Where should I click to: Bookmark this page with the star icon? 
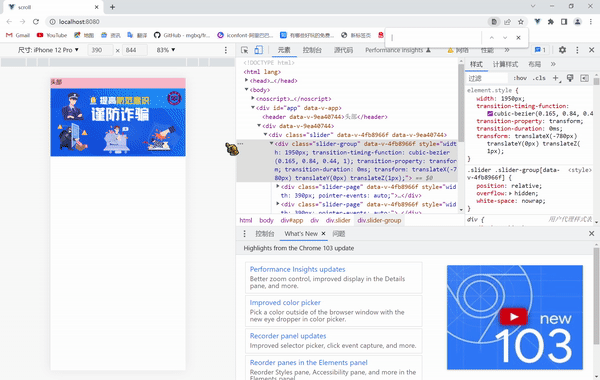coord(520,22)
